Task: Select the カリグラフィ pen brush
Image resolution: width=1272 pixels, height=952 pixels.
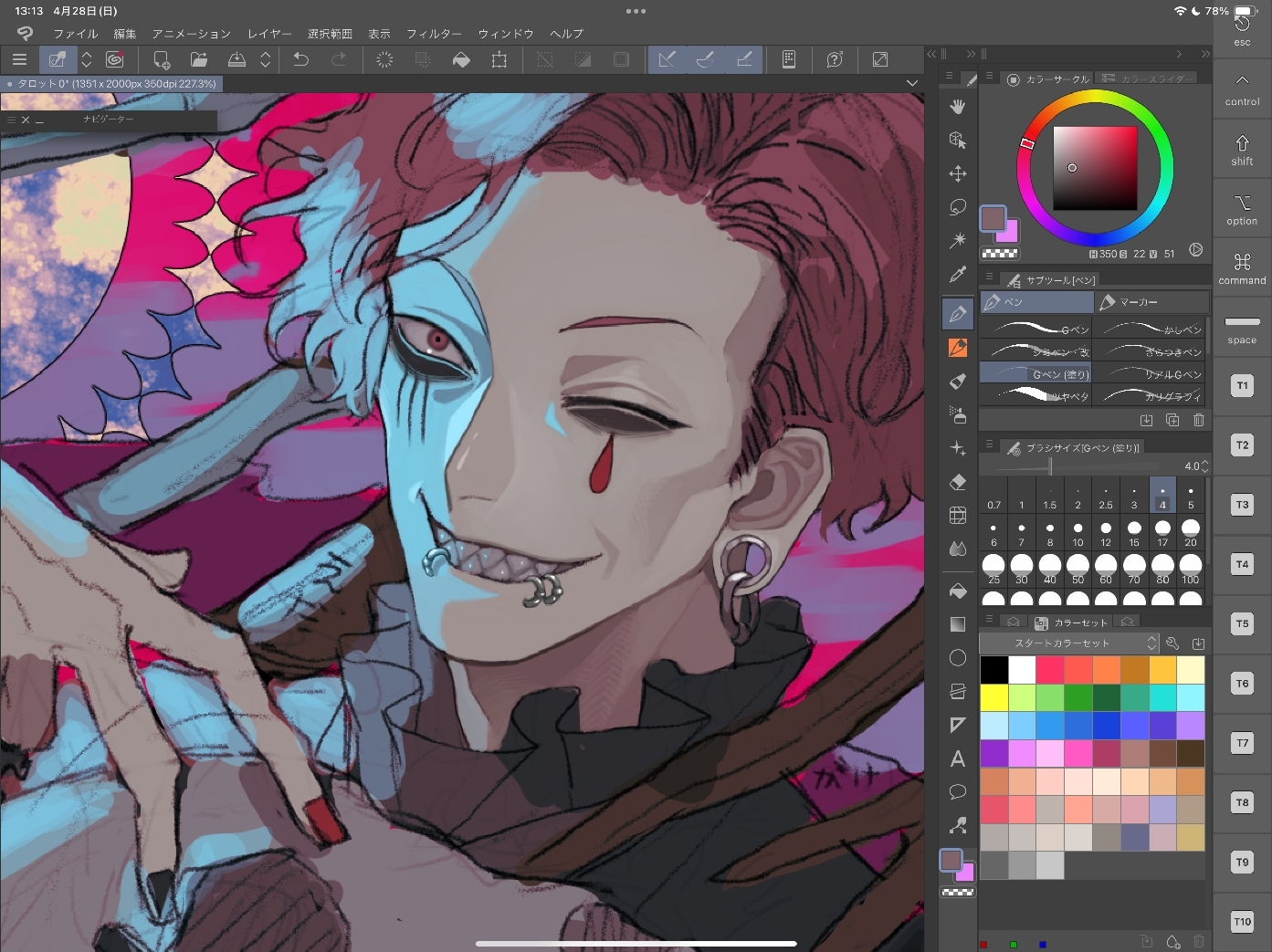Action: (1151, 396)
